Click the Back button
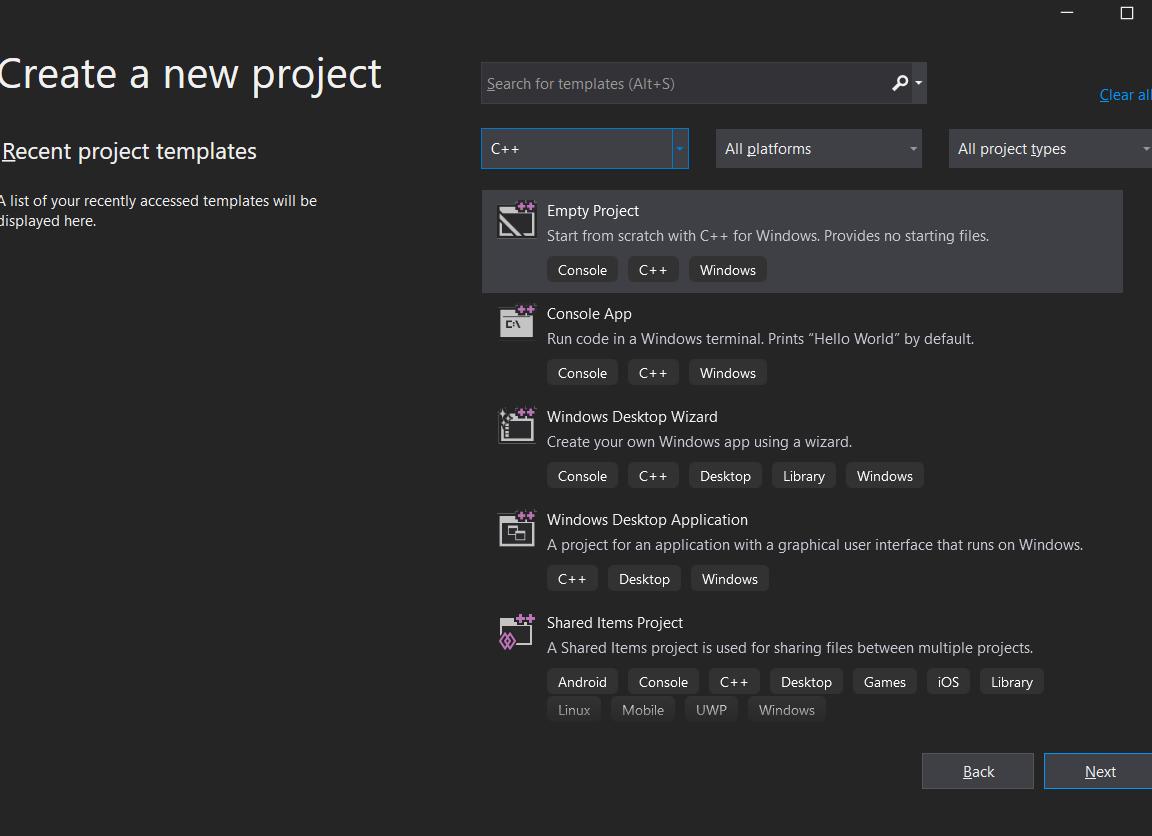This screenshot has height=836, width=1152. point(977,771)
